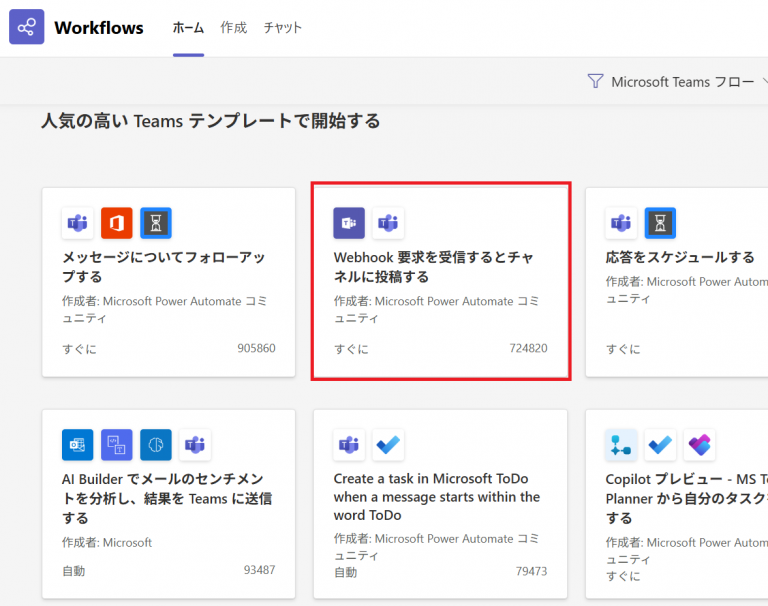
Task: Go to the チャット tab
Action: pos(283,28)
